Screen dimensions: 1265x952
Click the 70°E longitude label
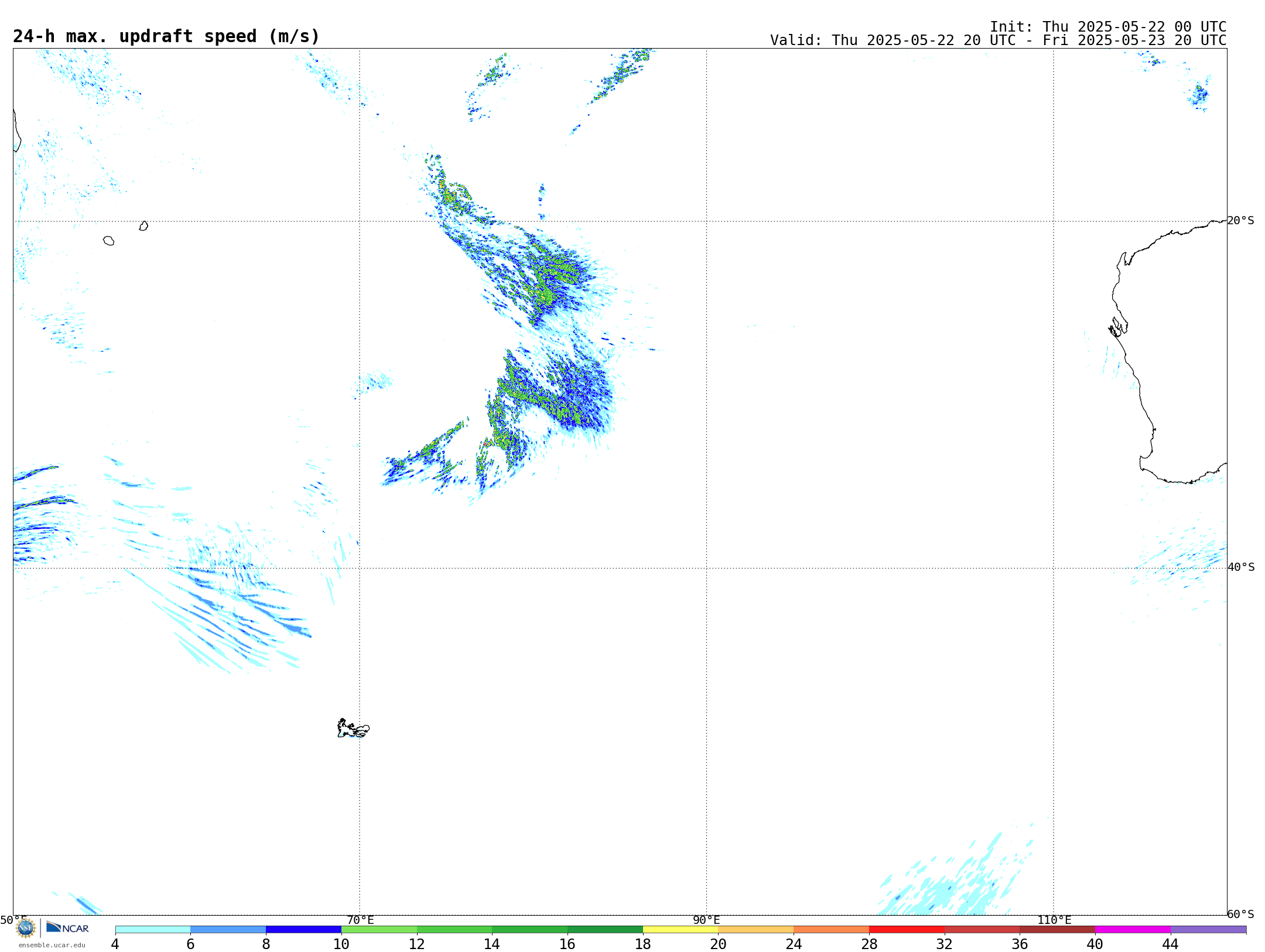(x=360, y=920)
